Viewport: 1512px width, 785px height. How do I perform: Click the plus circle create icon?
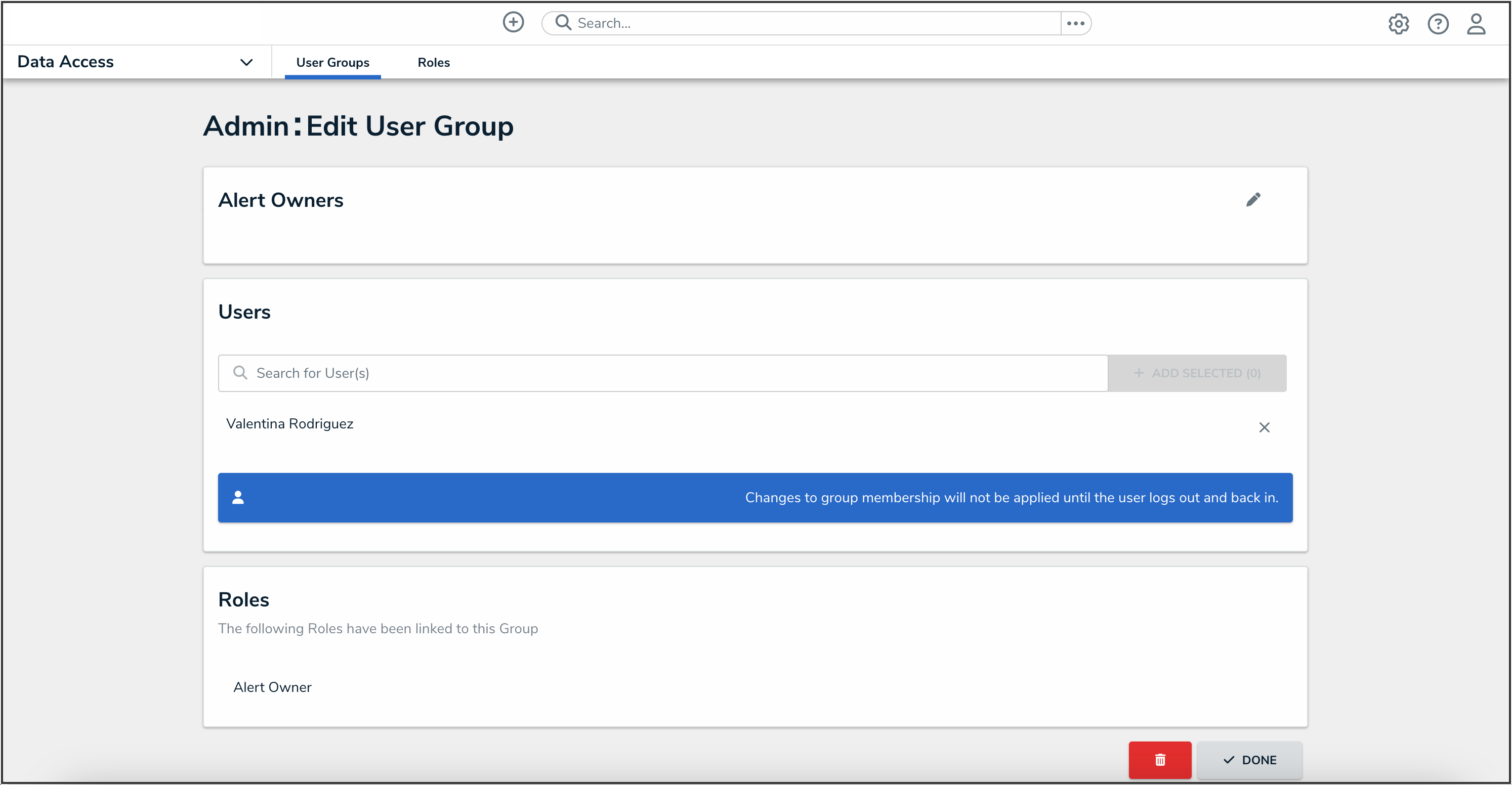(x=513, y=22)
